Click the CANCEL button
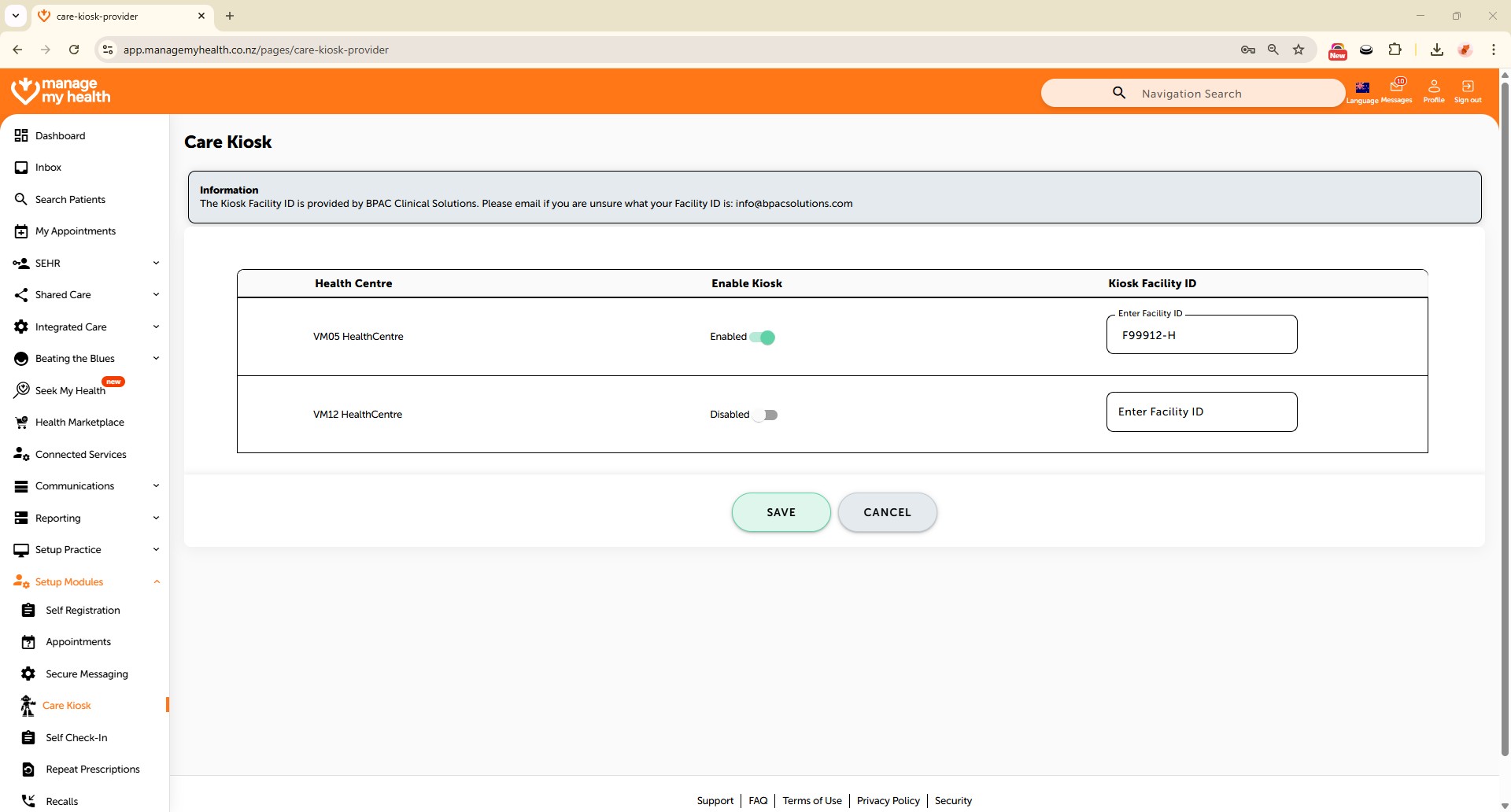 tap(887, 512)
